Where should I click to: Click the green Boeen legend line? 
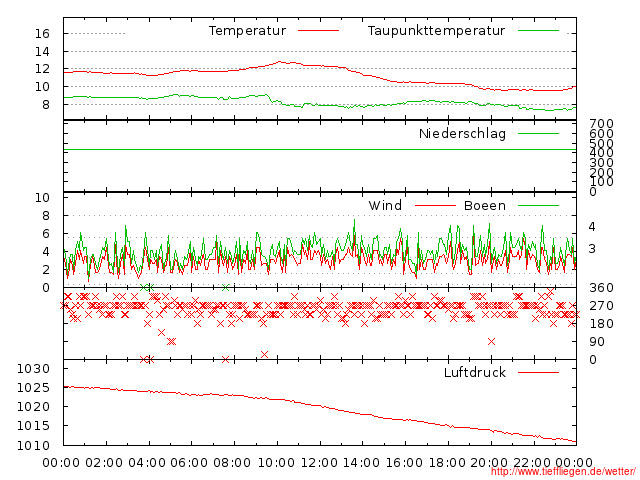(x=538, y=205)
